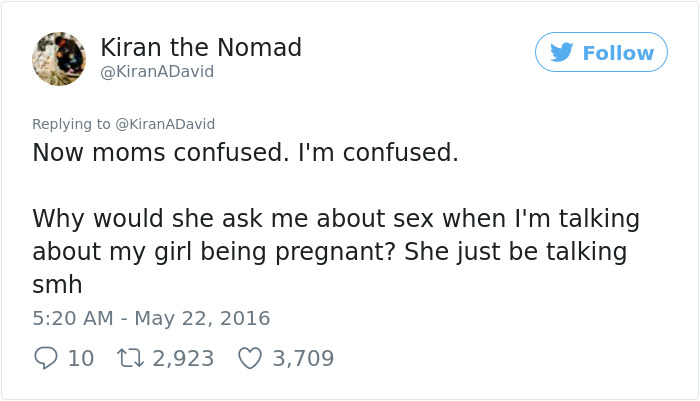Click the word 'smh' in the tweet
700x401 pixels.
tap(56, 285)
